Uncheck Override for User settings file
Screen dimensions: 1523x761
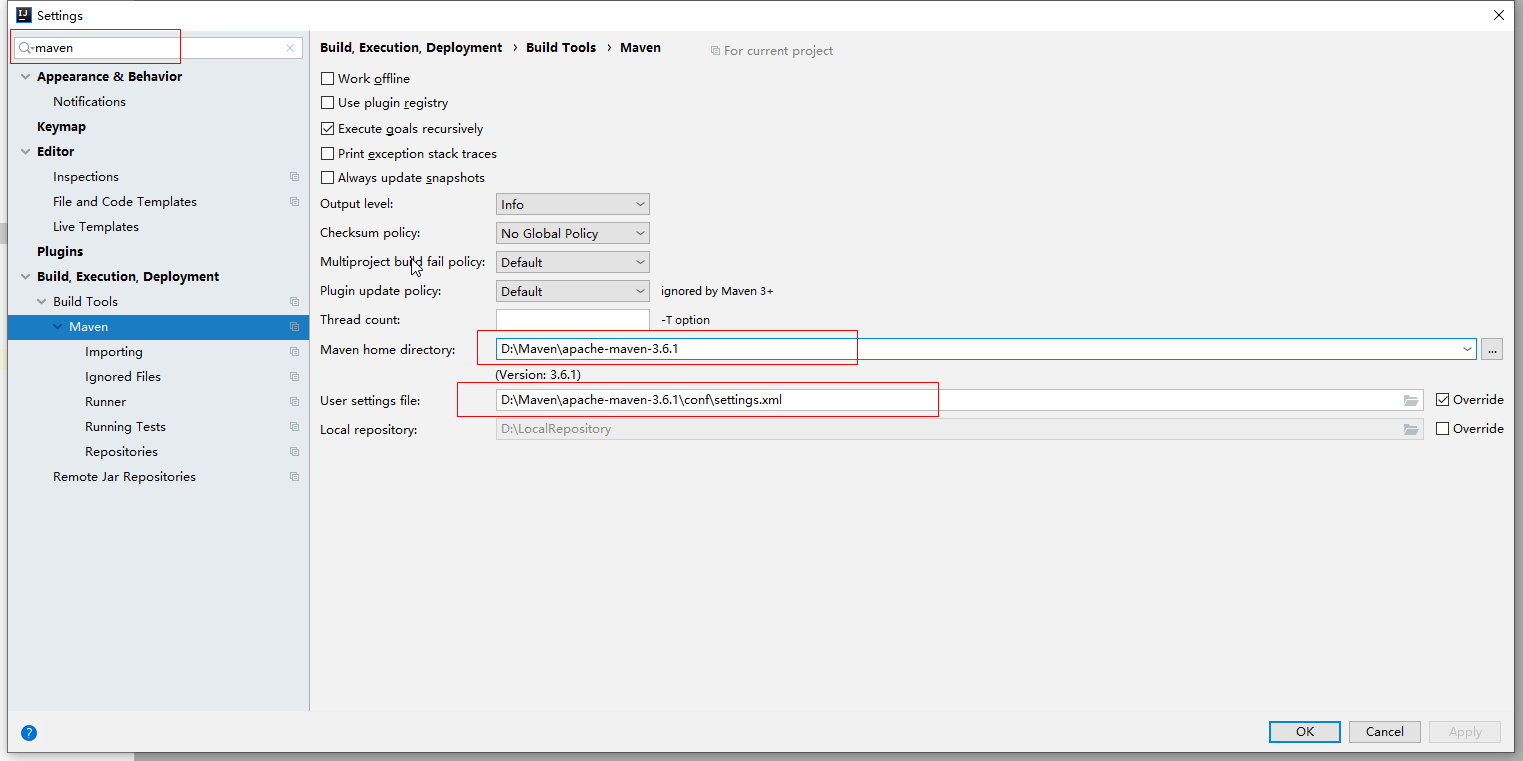click(x=1442, y=400)
